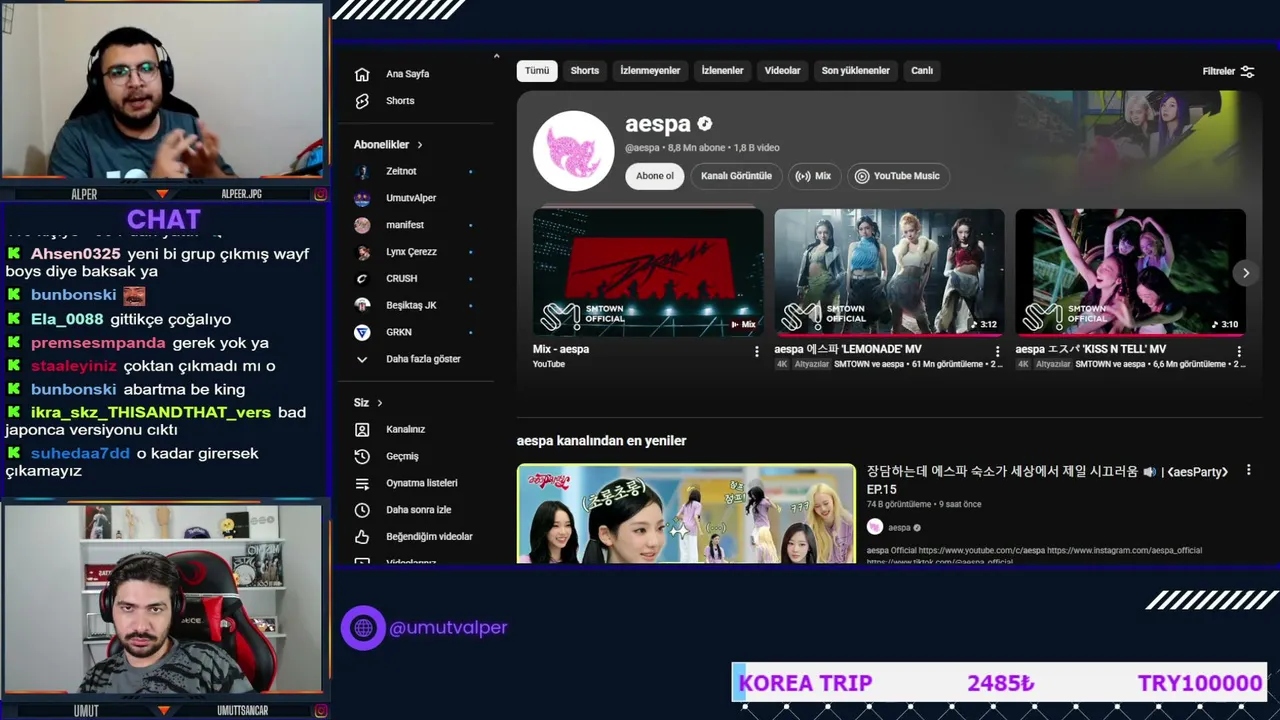The height and width of the screenshot is (720, 1280).
Task: Select the İzlenmeyenler filter chip
Action: [650, 71]
